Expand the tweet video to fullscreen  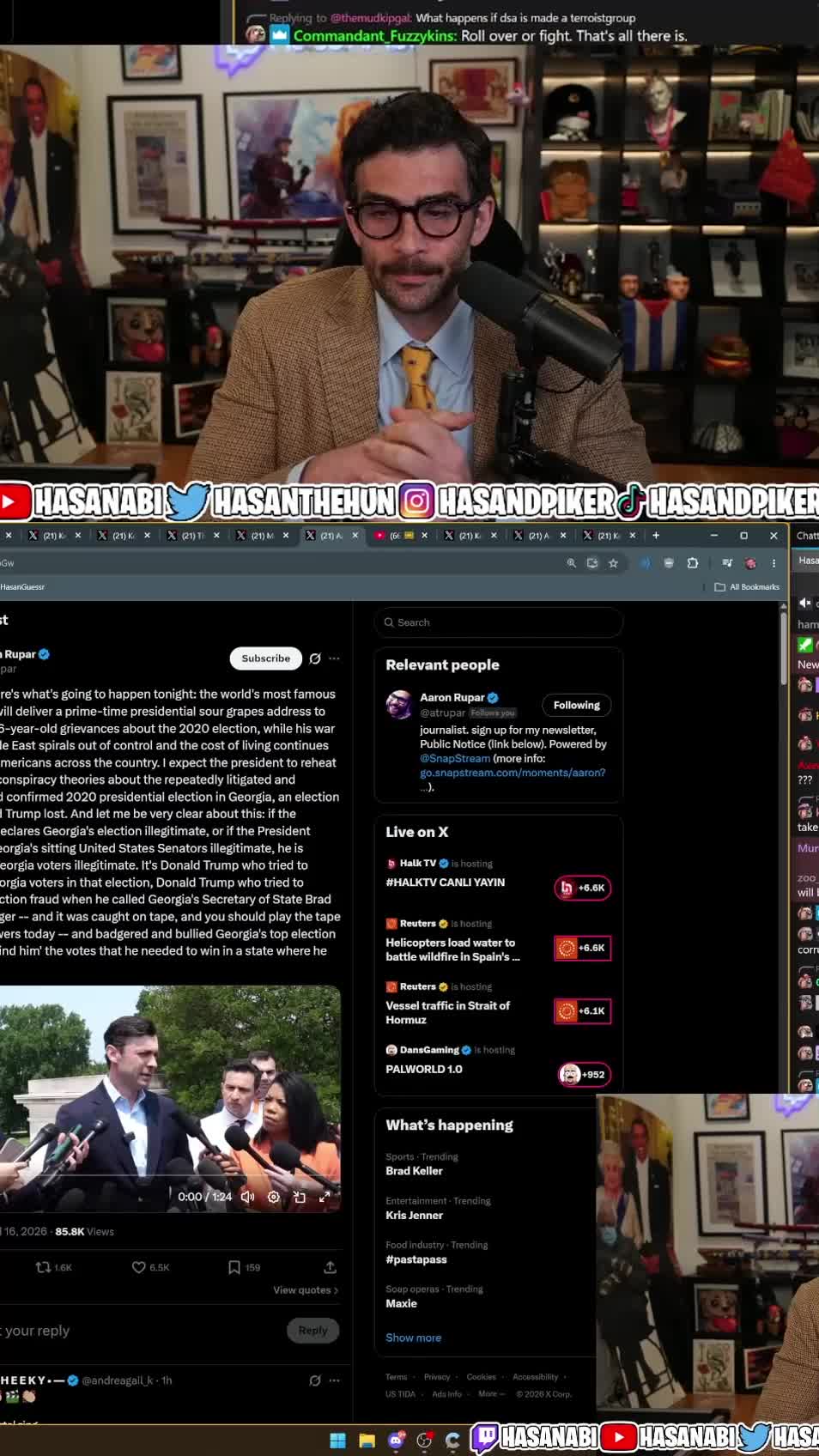click(325, 1197)
